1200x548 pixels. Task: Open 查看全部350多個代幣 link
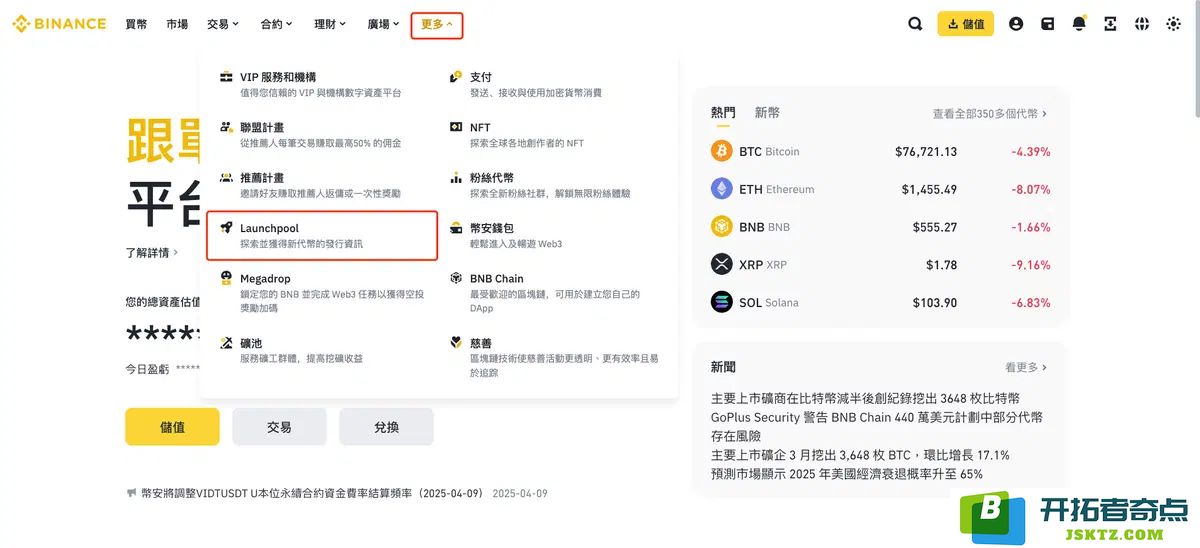pyautogui.click(x=990, y=114)
